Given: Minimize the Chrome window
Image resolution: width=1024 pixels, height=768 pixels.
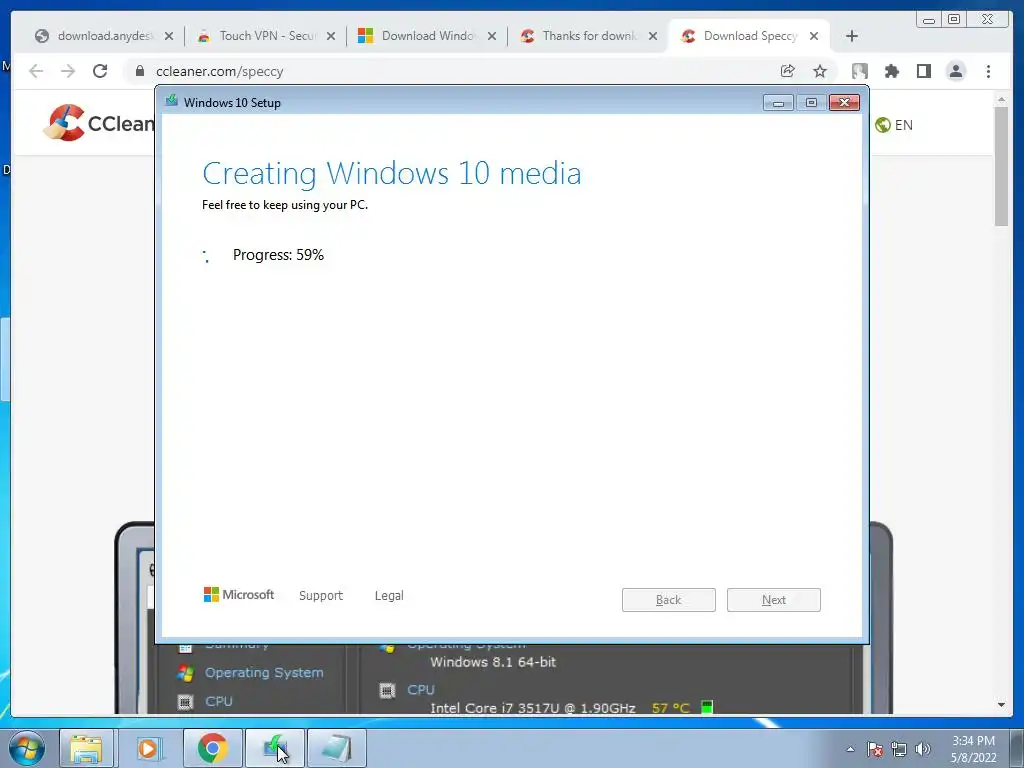Looking at the screenshot, I should coord(929,20).
